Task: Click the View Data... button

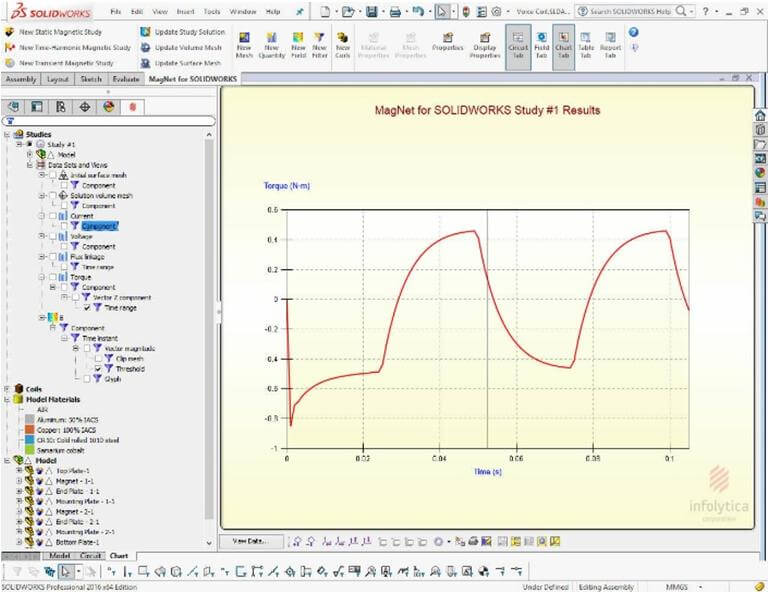Action: pyautogui.click(x=251, y=541)
